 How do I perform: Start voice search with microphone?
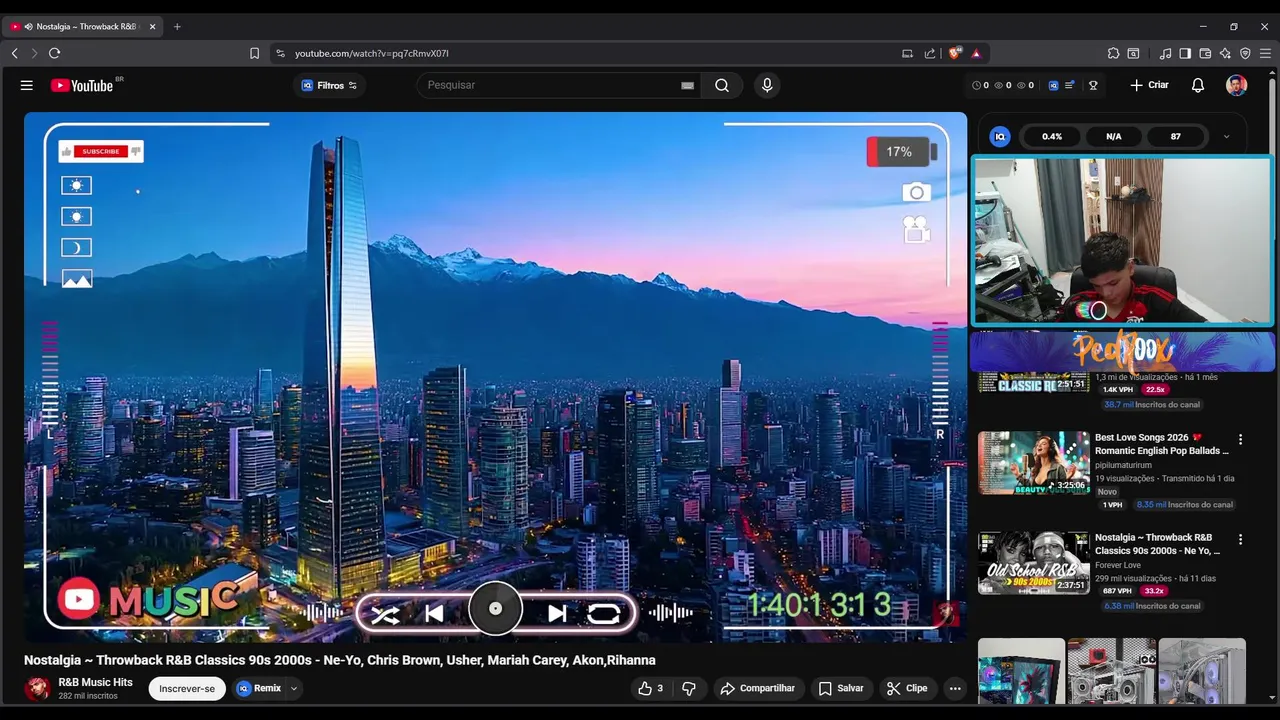[x=767, y=85]
